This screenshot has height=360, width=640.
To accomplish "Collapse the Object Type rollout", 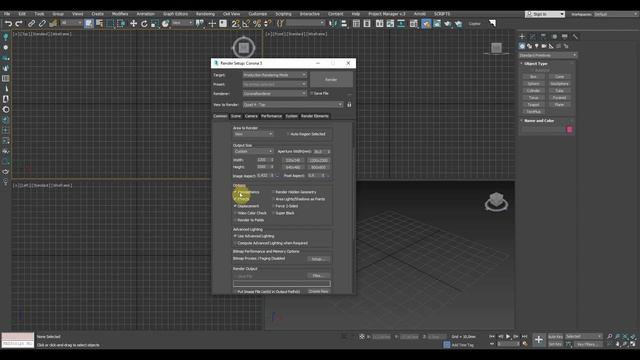I will (536, 64).
